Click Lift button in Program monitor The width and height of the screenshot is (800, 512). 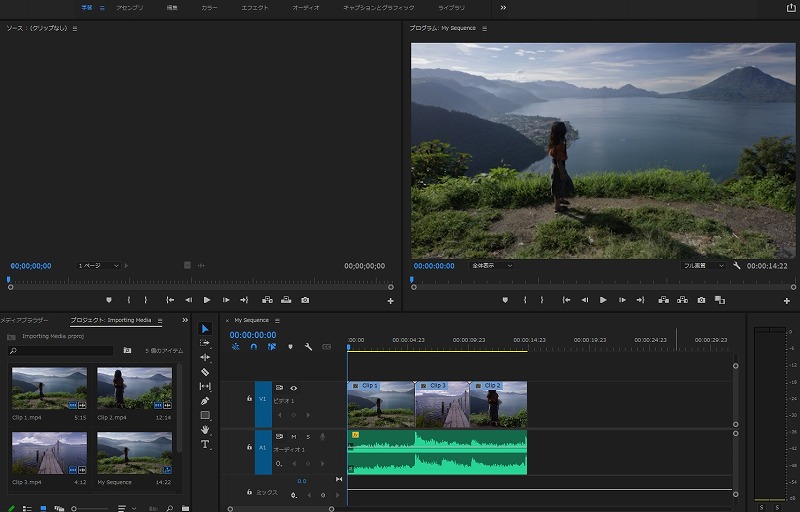point(663,300)
